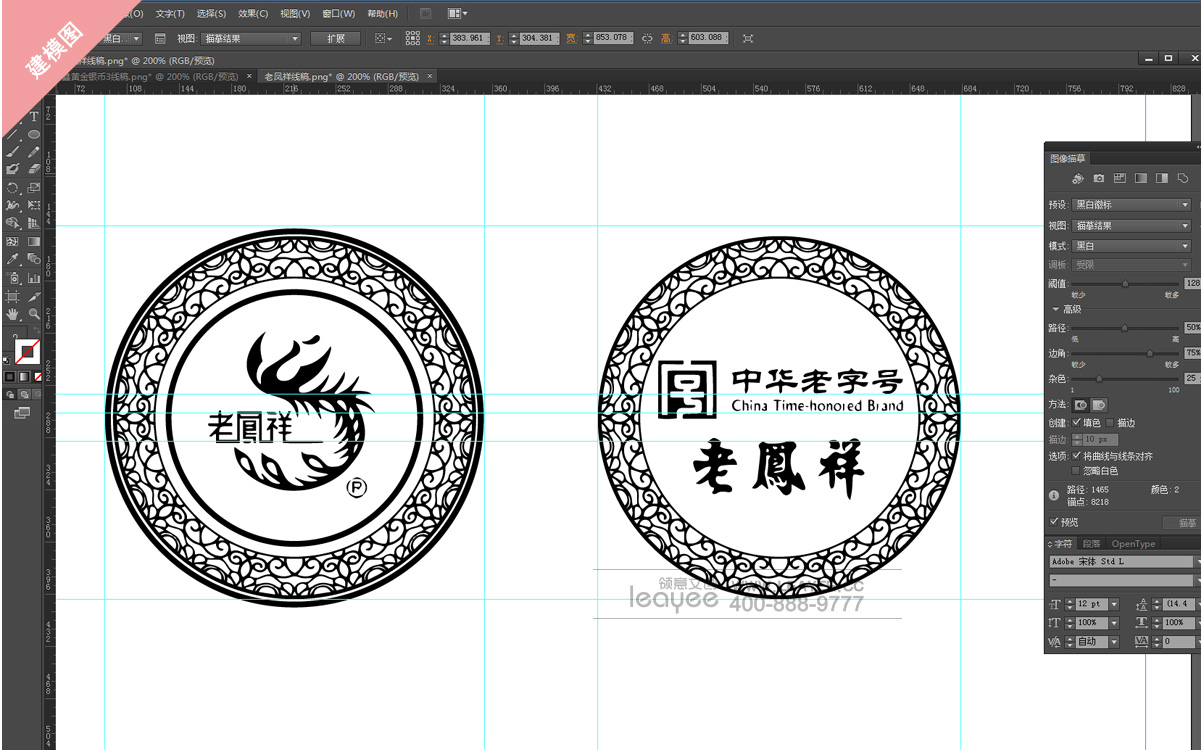Open the 效果(C) menu
This screenshot has height=750, width=1201.
(x=253, y=14)
